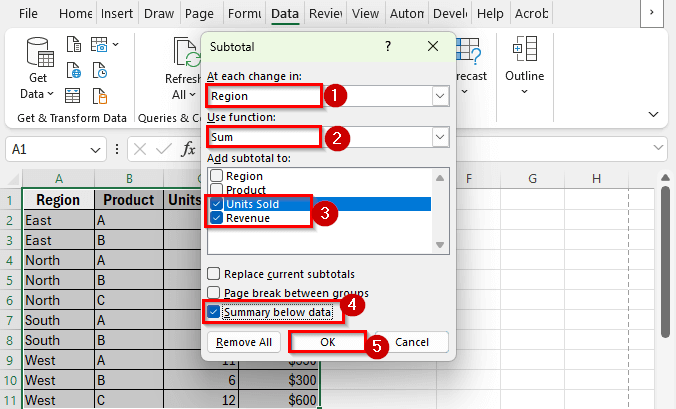
Task: Collapse the ribbon with chevron
Action: [654, 114]
